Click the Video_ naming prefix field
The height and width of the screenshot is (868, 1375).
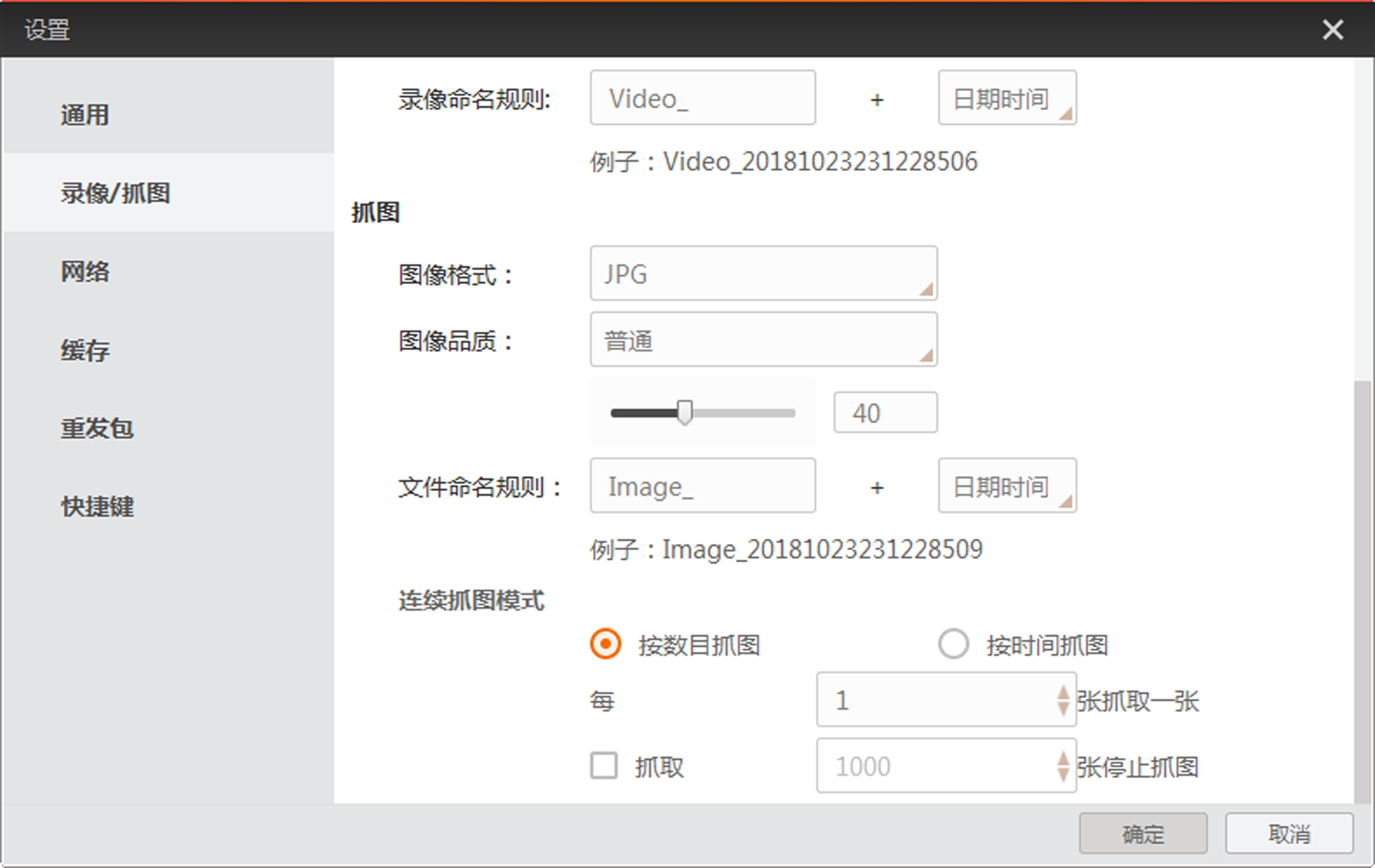(x=702, y=98)
